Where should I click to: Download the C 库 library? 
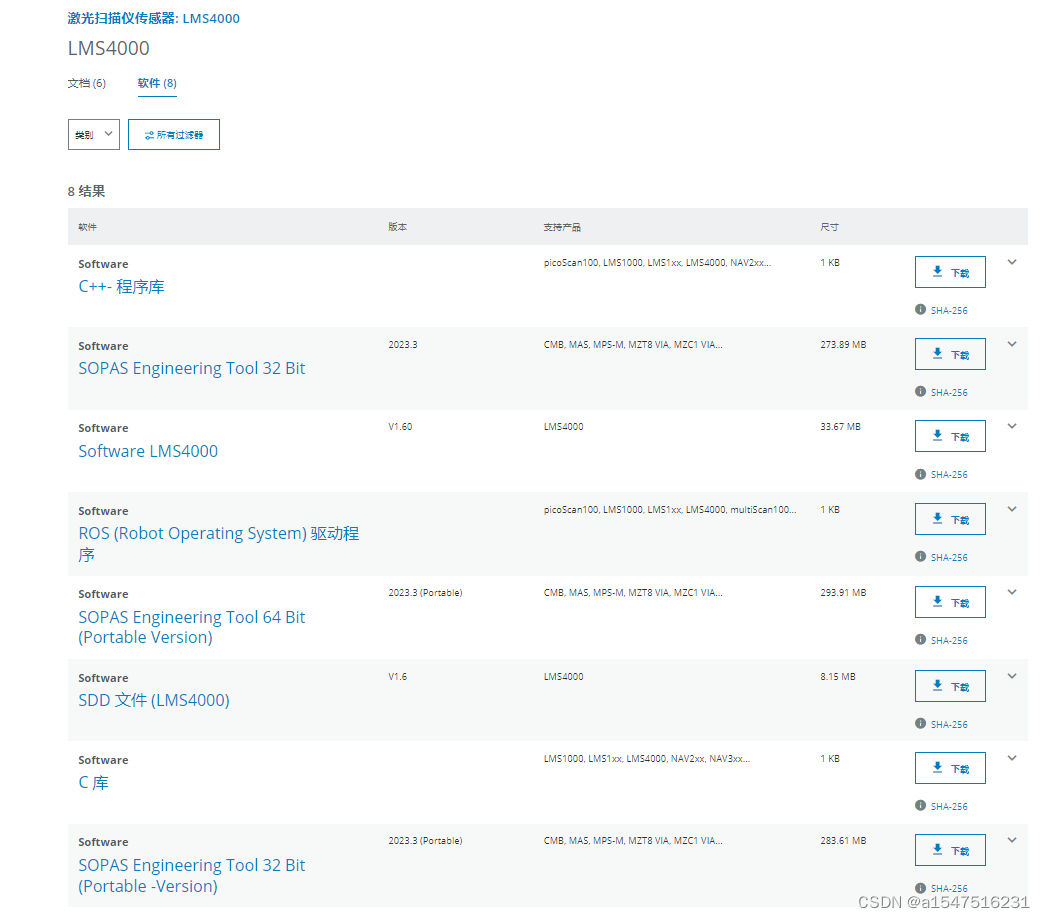[x=950, y=768]
